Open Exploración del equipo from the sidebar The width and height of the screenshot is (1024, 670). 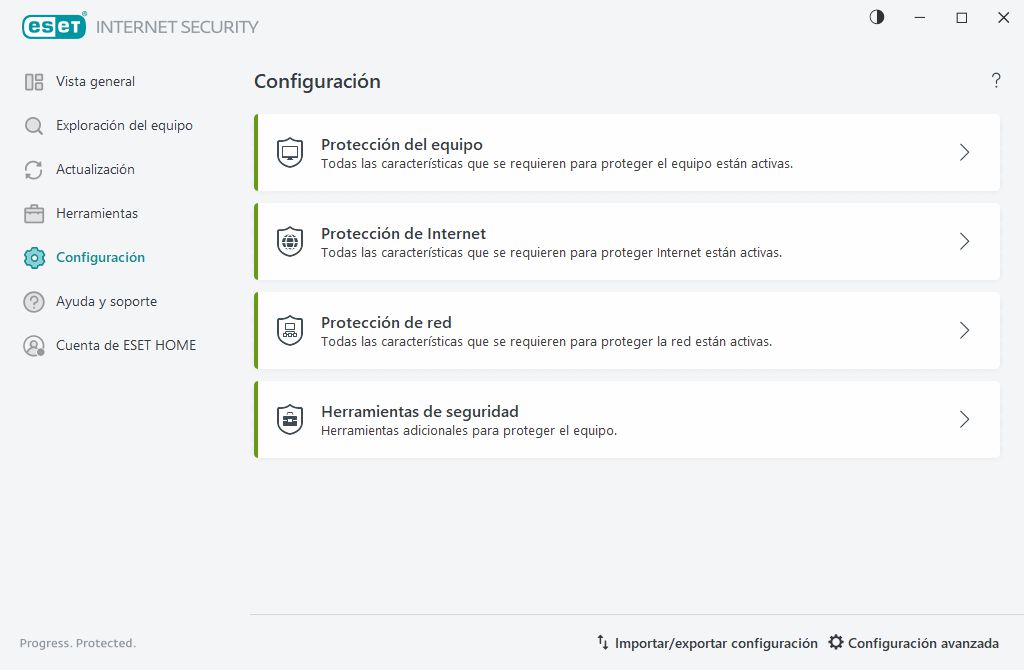pos(125,125)
